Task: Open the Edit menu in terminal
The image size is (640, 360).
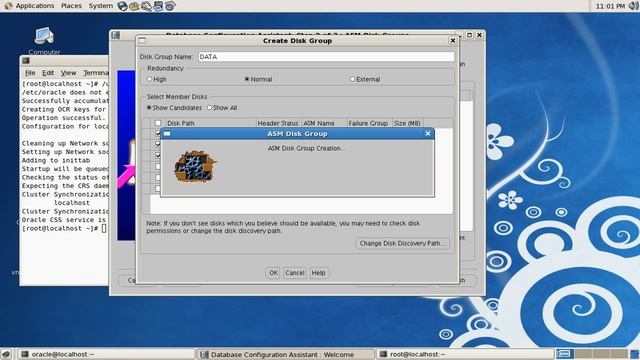Action: coord(48,73)
